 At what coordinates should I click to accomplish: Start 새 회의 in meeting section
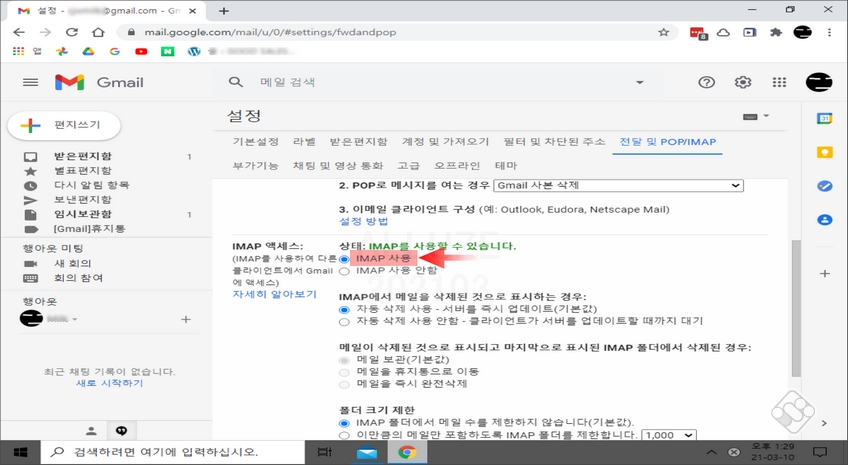[x=72, y=263]
